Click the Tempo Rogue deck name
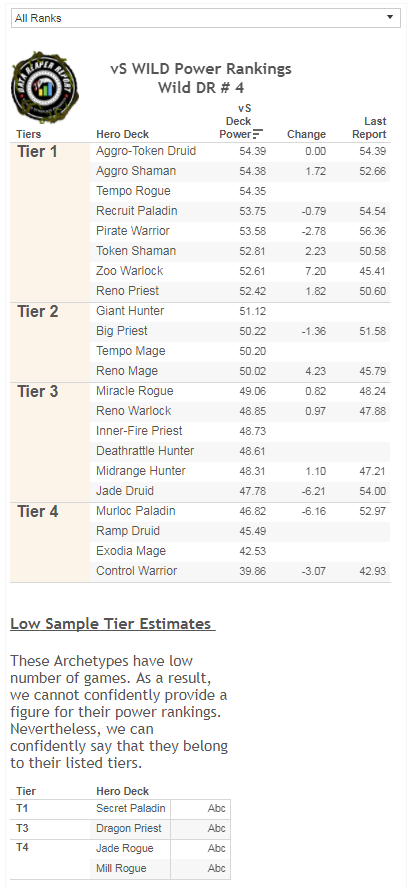This screenshot has width=414, height=888. click(x=133, y=191)
